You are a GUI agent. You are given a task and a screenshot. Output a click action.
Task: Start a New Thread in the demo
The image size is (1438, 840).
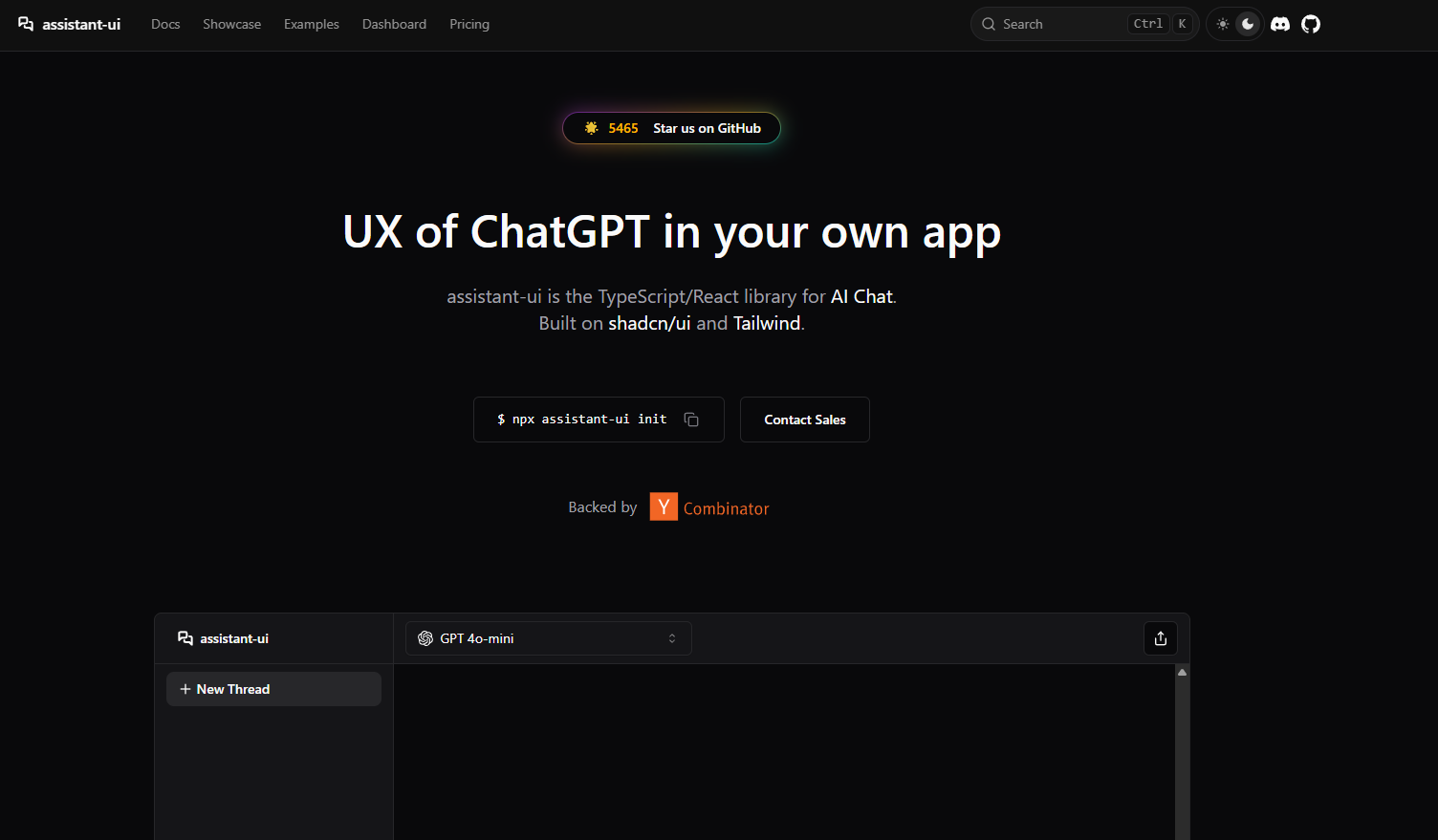(x=273, y=689)
